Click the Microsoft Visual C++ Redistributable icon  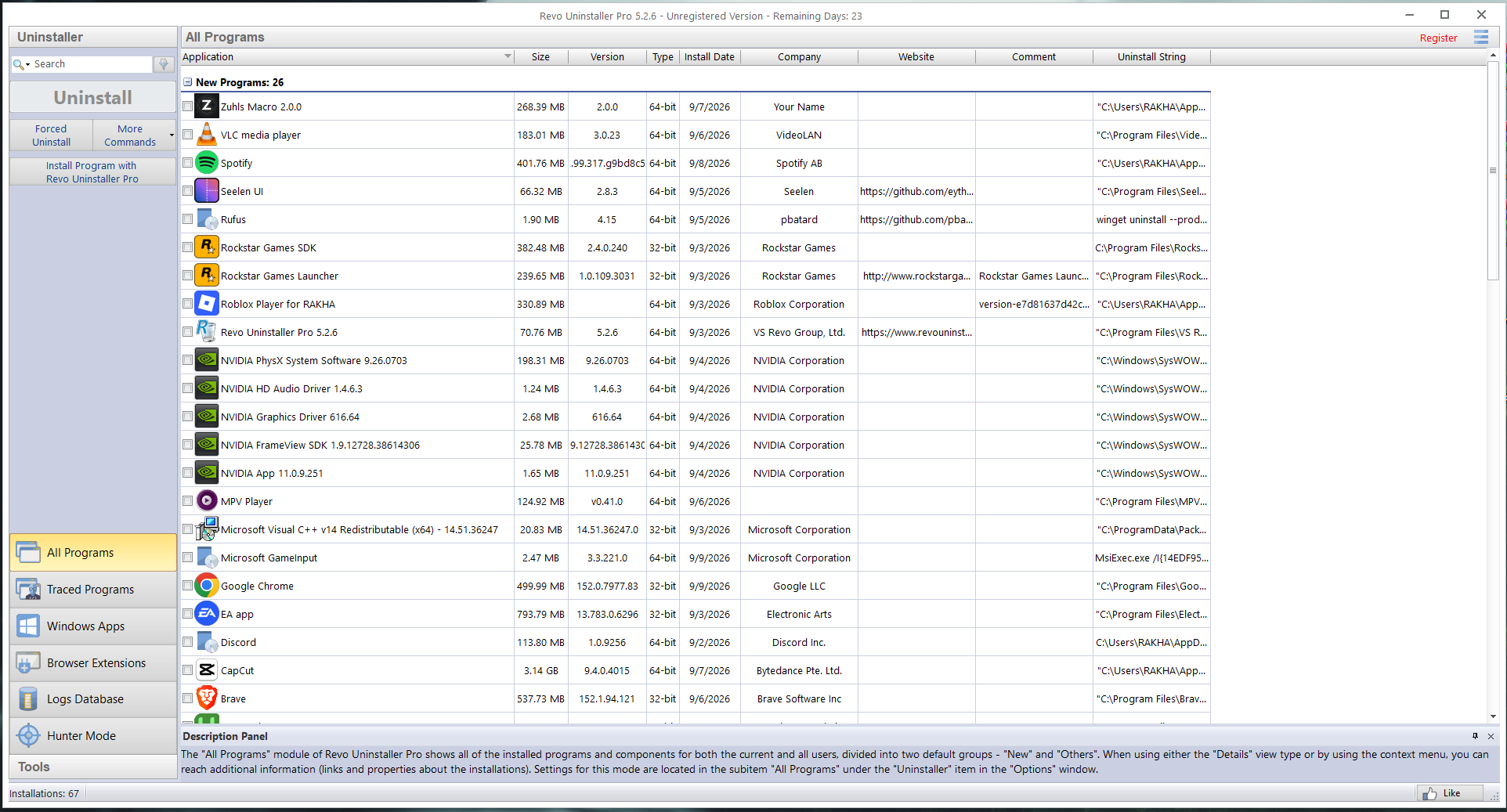point(207,529)
